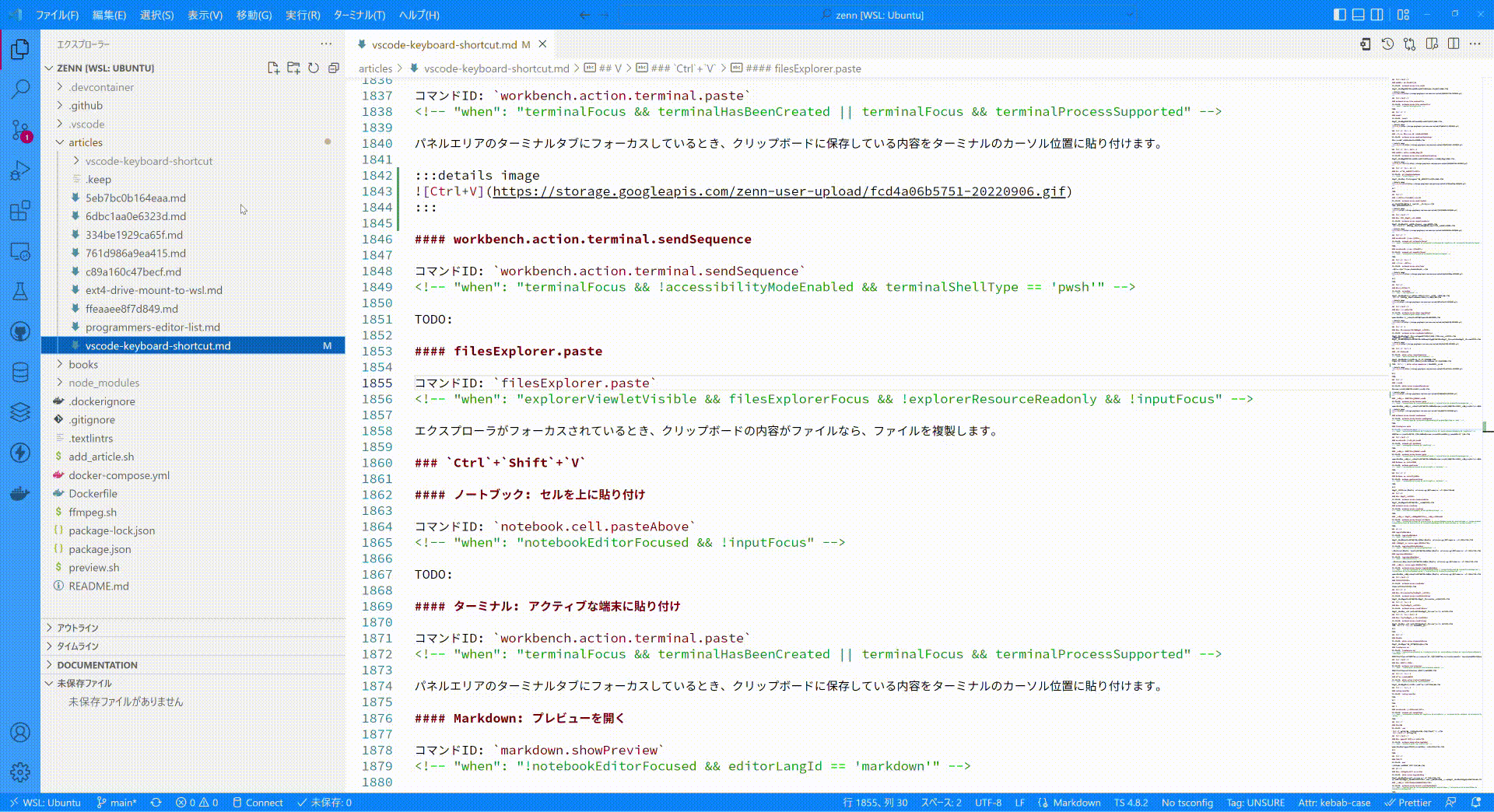
Task: Expand the アウトライン section
Action: click(193, 628)
